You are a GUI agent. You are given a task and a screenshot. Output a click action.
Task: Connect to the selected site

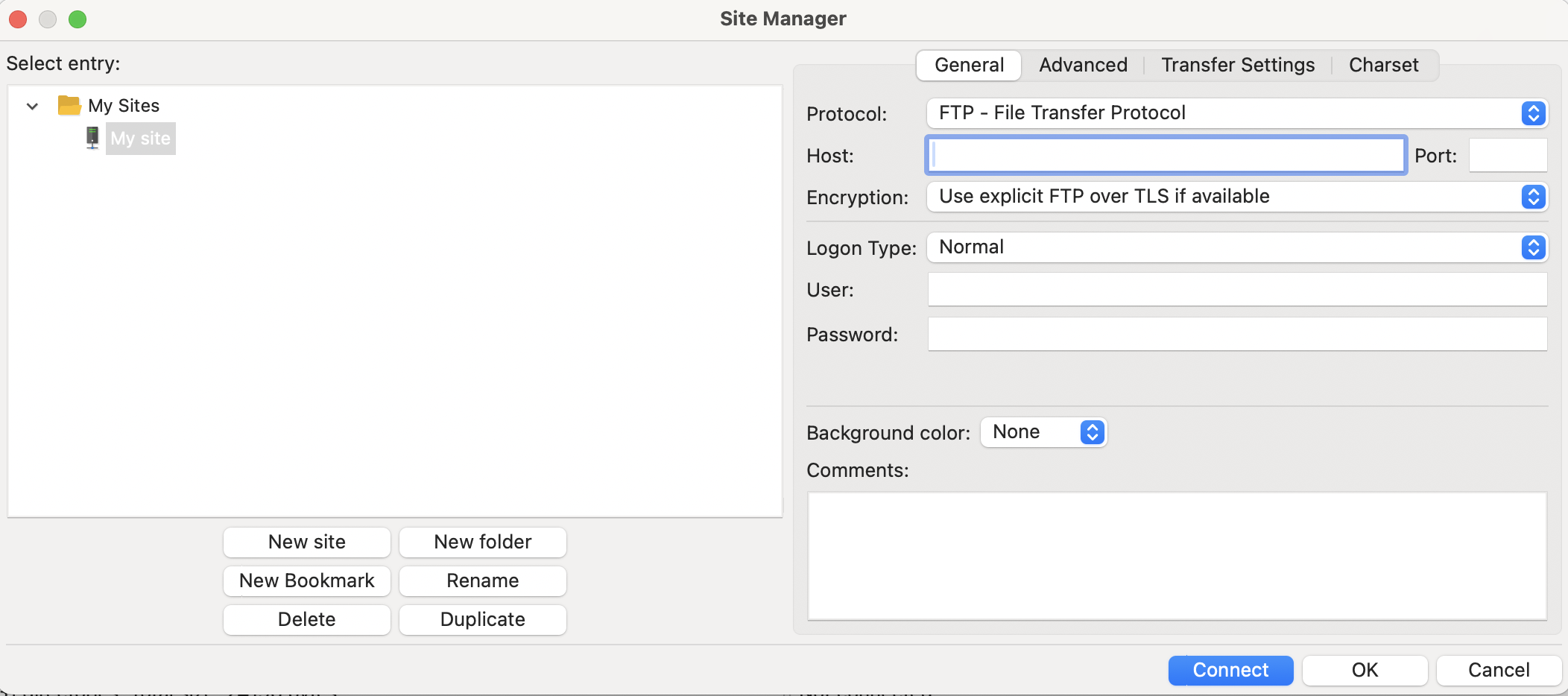coord(1229,670)
